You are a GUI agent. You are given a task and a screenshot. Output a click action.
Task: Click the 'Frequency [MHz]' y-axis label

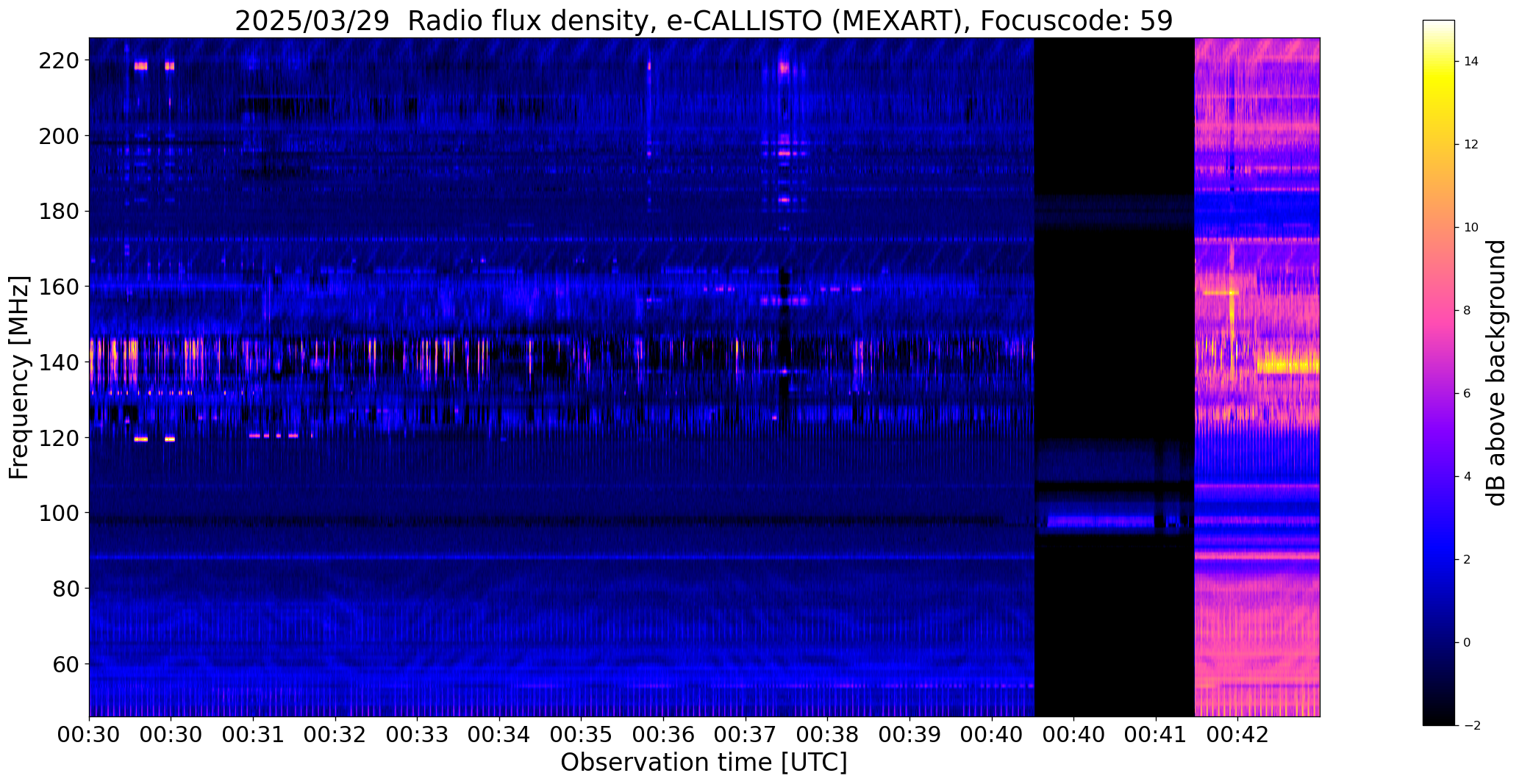19,377
